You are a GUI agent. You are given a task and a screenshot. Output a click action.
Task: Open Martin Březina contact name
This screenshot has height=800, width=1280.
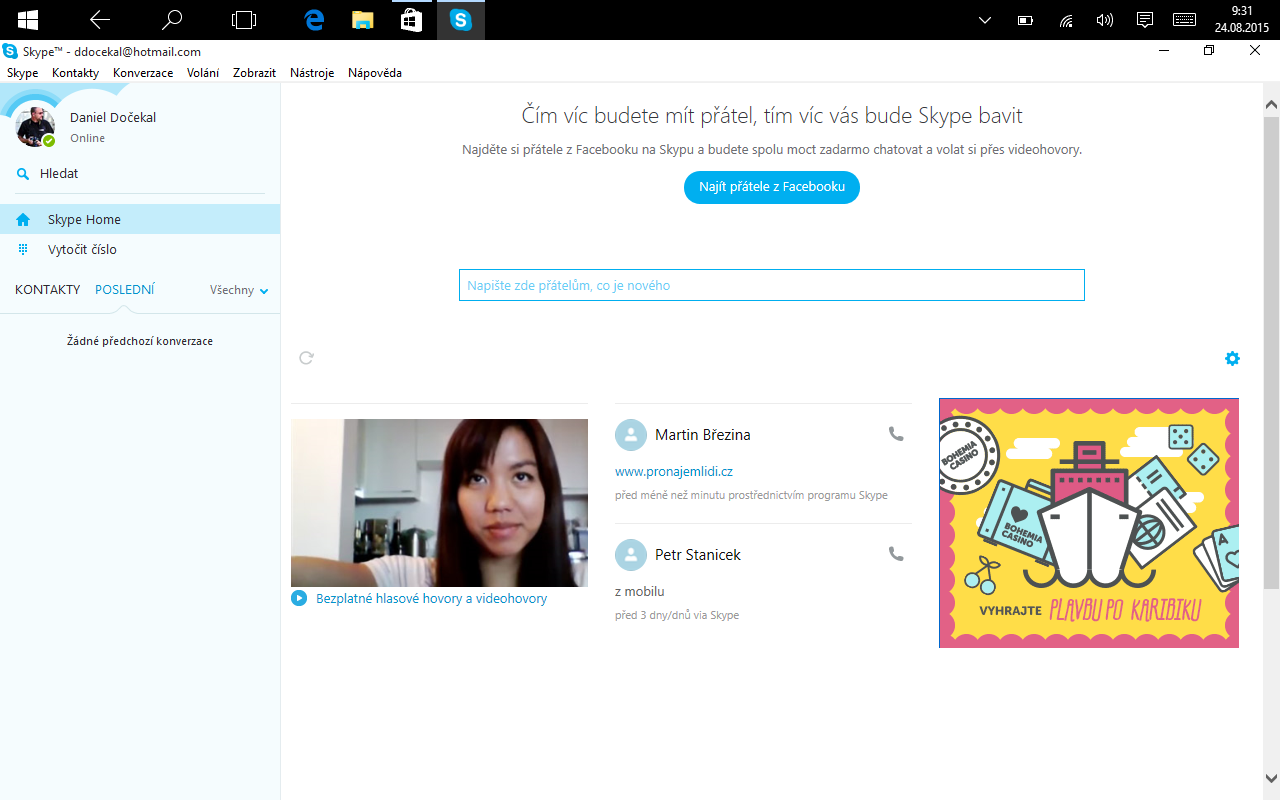pos(702,435)
